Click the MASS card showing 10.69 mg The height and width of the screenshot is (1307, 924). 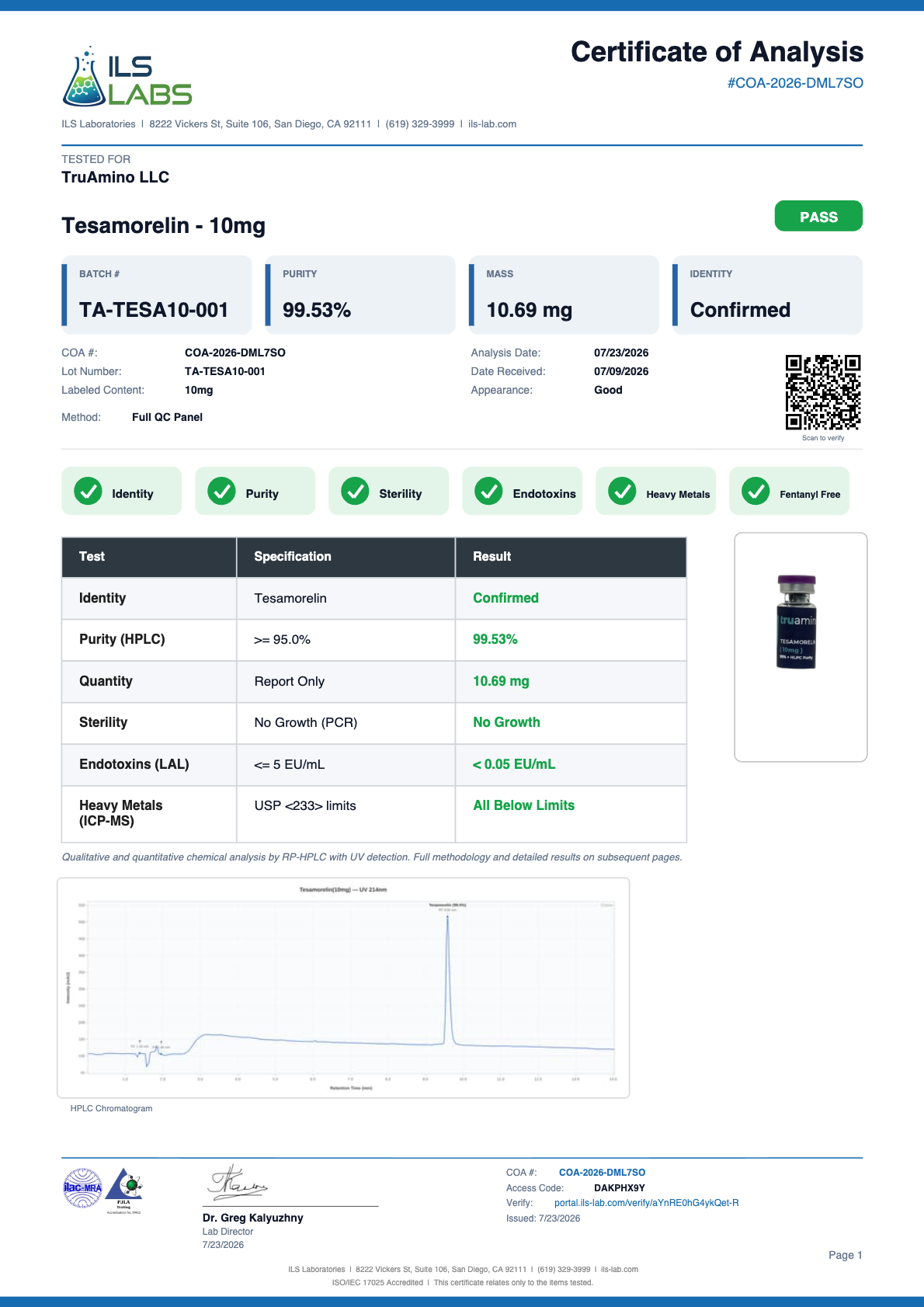(x=564, y=295)
